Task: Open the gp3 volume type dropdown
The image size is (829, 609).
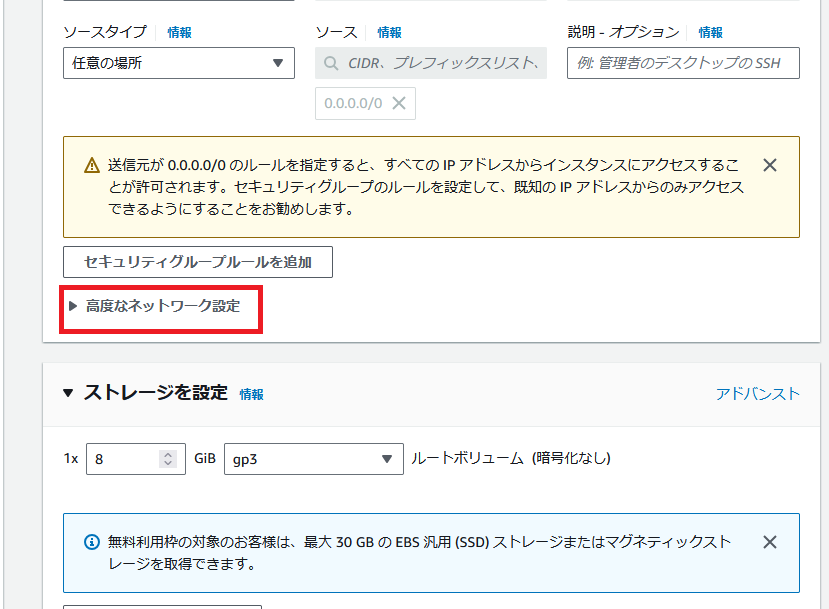Action: (314, 459)
